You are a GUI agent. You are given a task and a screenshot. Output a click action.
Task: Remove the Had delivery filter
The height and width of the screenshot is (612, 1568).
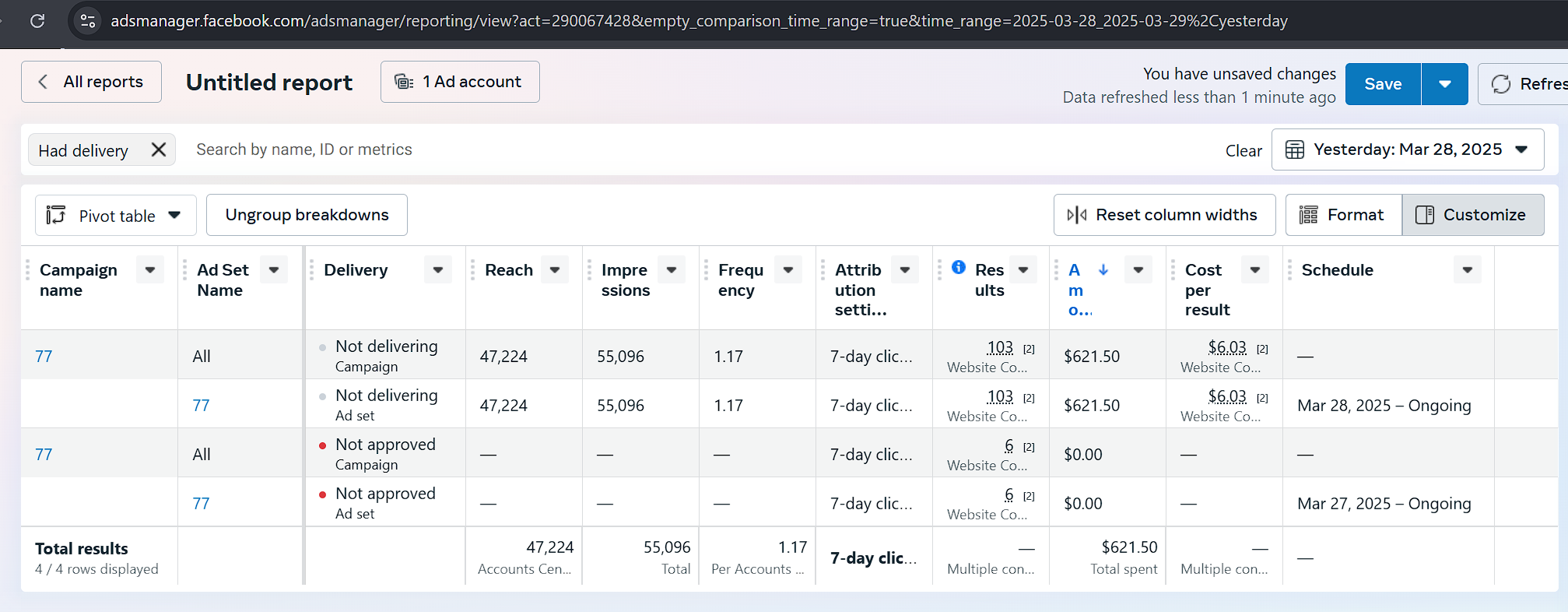point(159,149)
